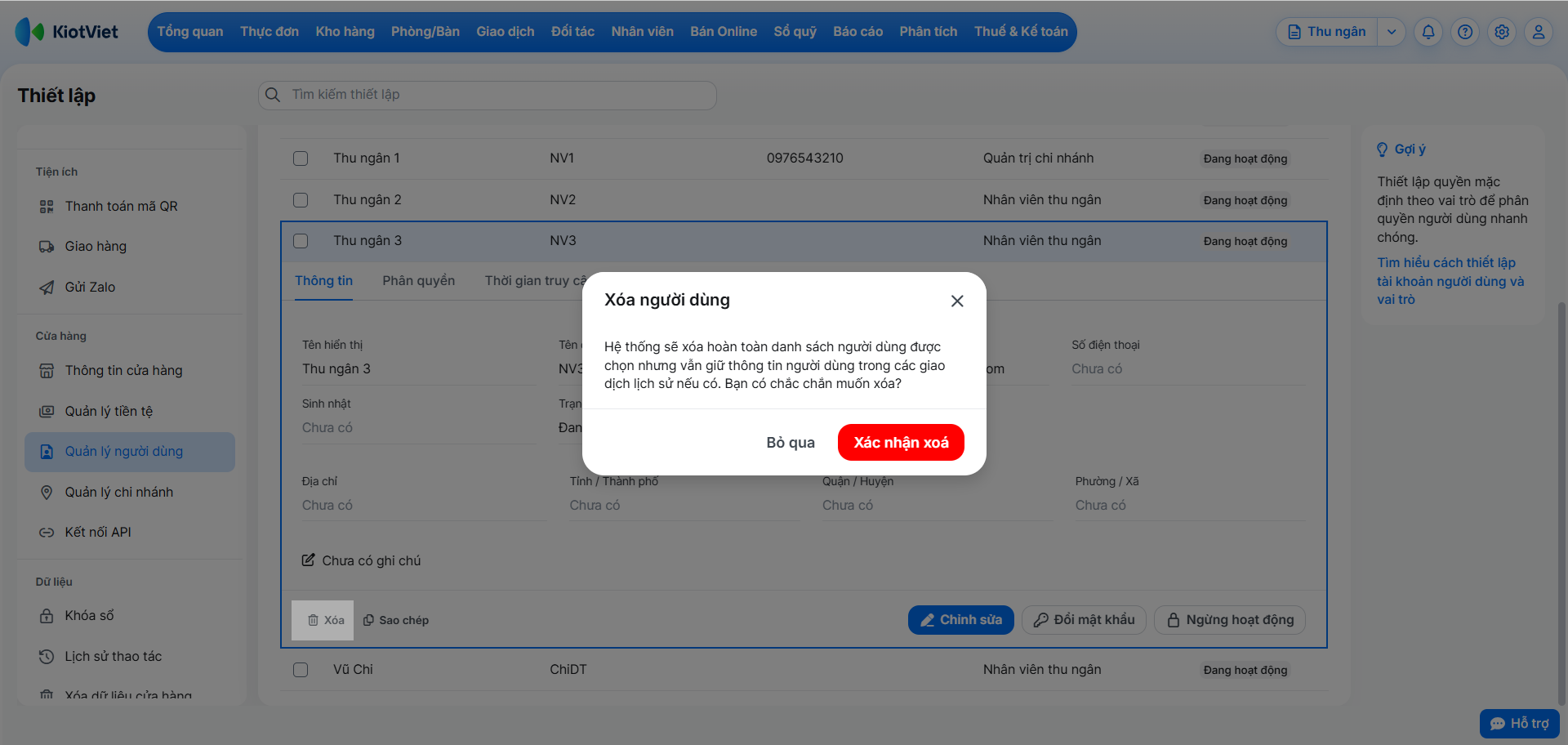The width and height of the screenshot is (1568, 745).
Task: Click the location pin icon for chi nhánh
Action: [x=47, y=493]
